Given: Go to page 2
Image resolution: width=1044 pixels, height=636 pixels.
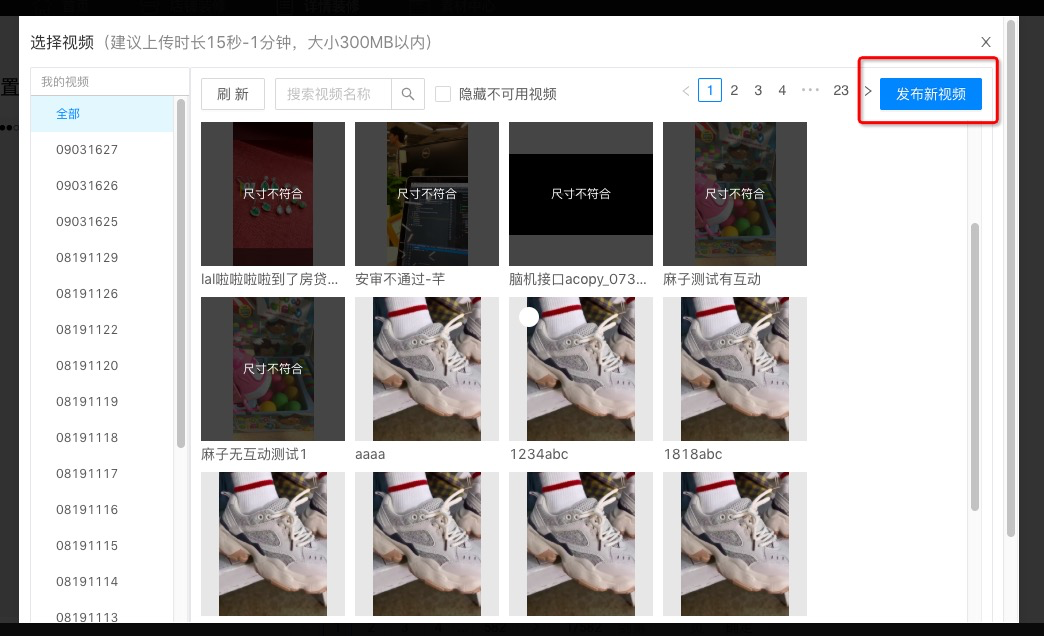Looking at the screenshot, I should point(734,90).
